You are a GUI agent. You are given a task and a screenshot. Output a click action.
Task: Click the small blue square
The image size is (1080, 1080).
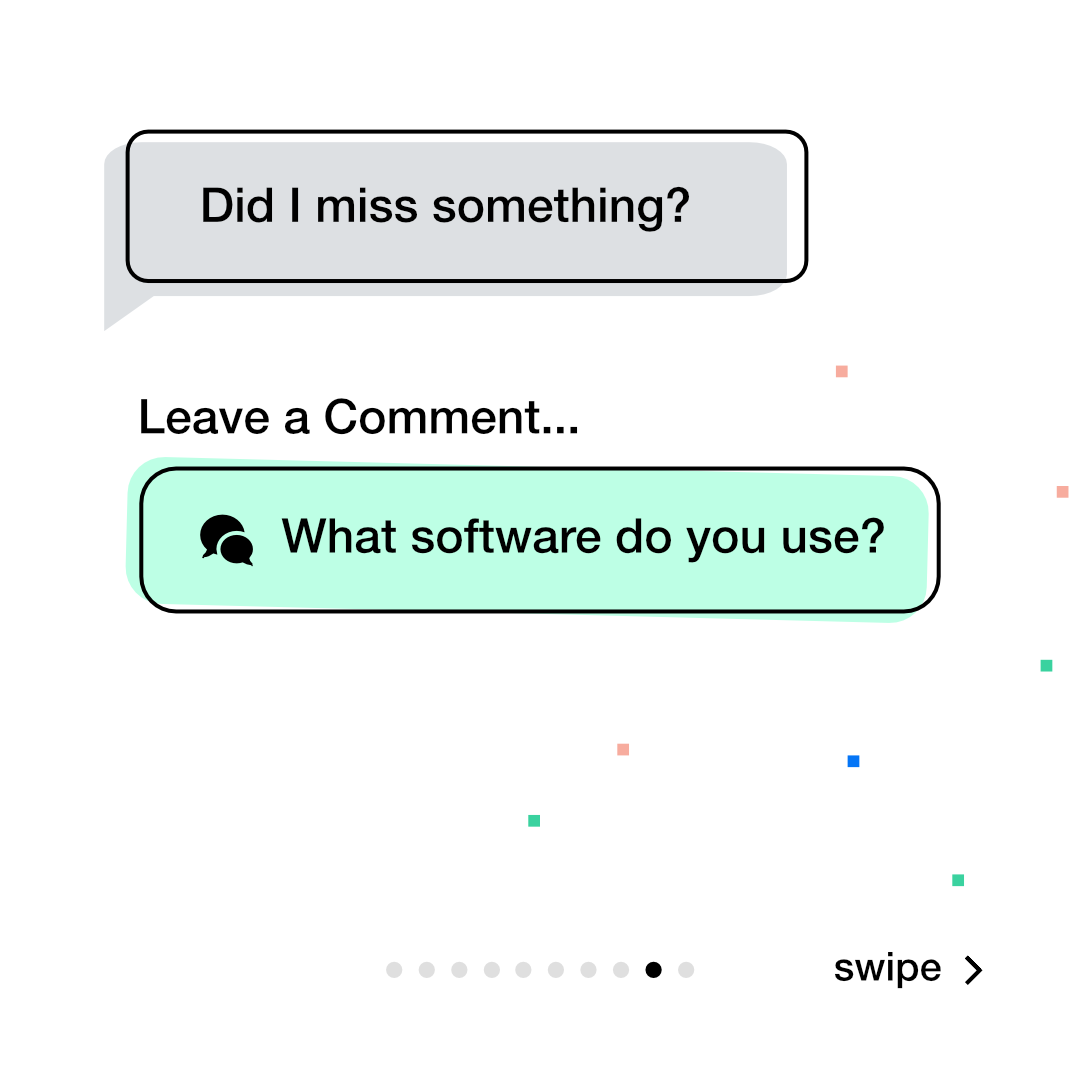coord(853,761)
